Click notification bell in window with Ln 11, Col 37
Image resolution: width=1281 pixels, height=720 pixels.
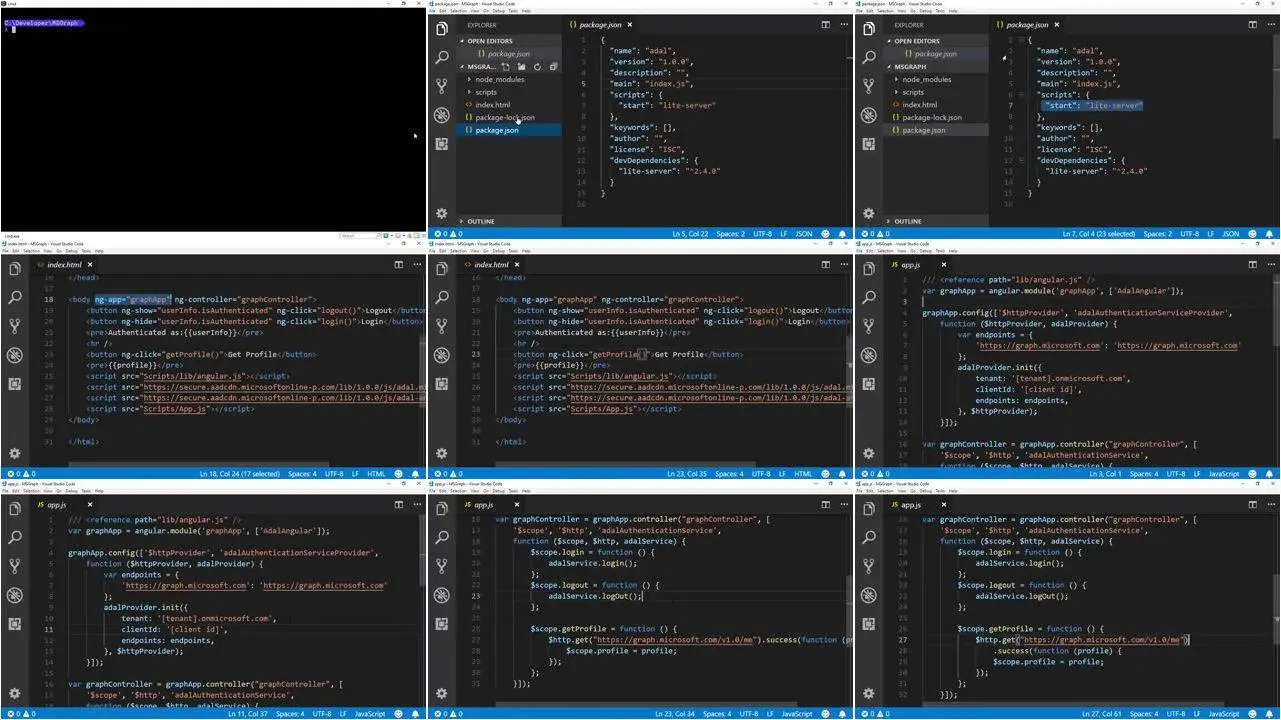tap(416, 714)
